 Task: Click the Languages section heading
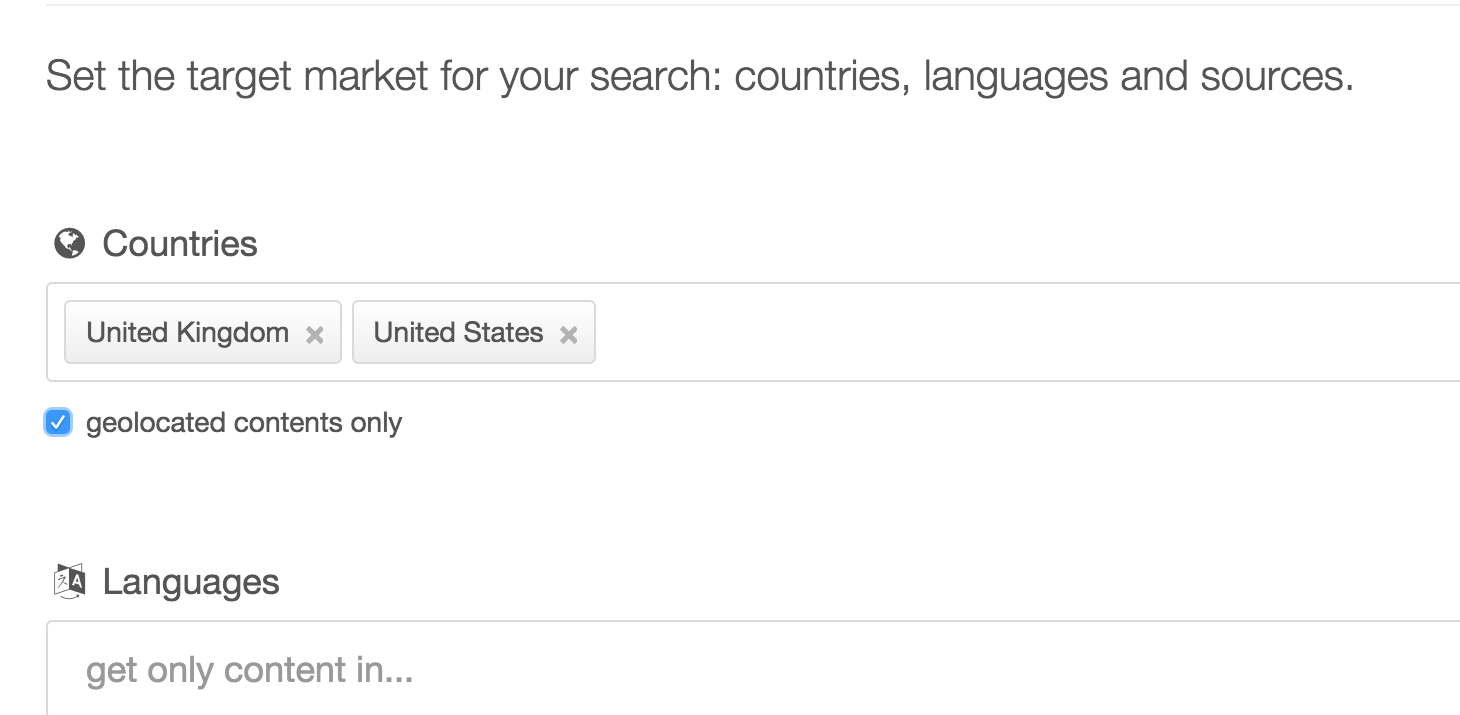click(x=191, y=582)
